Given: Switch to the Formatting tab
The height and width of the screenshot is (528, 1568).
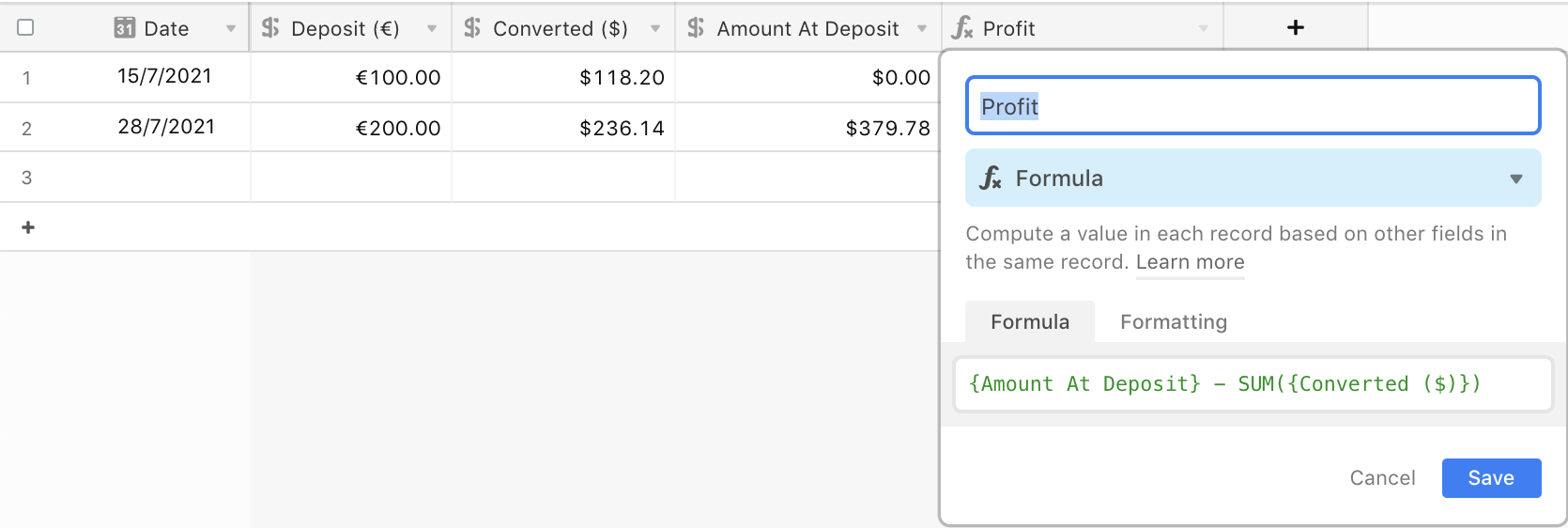Looking at the screenshot, I should pos(1174,322).
